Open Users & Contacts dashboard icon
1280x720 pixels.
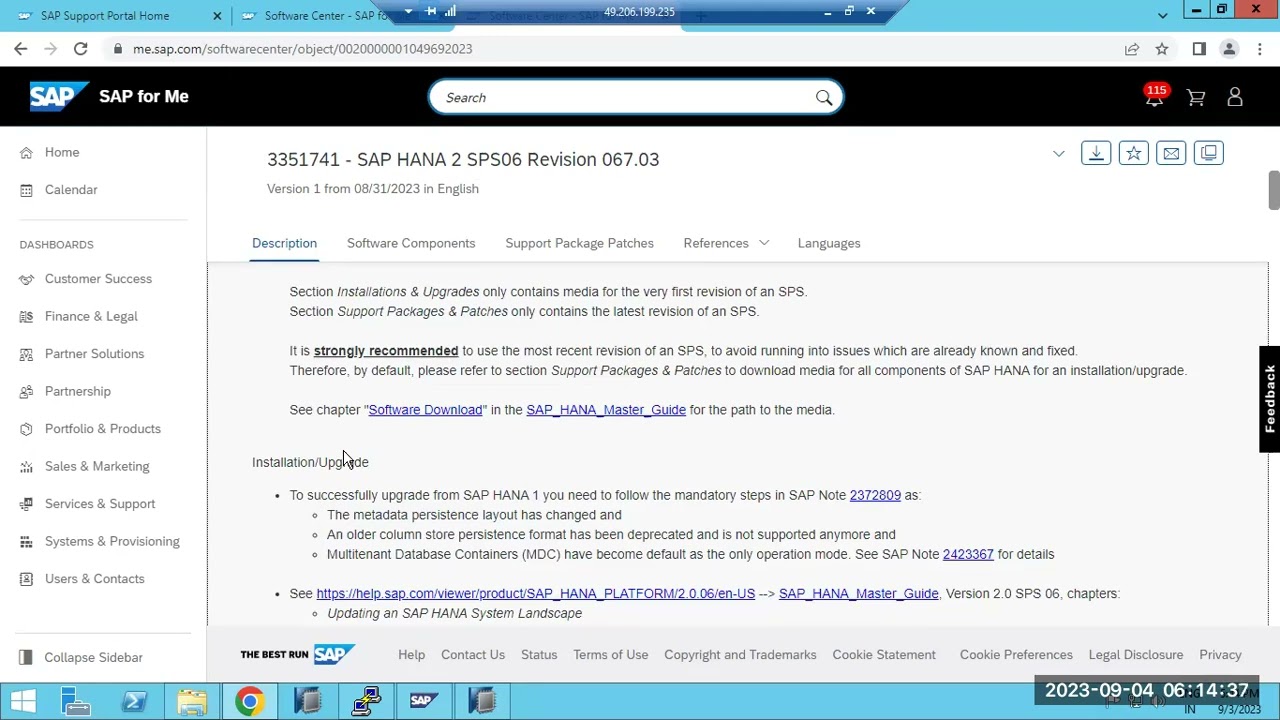(26, 579)
